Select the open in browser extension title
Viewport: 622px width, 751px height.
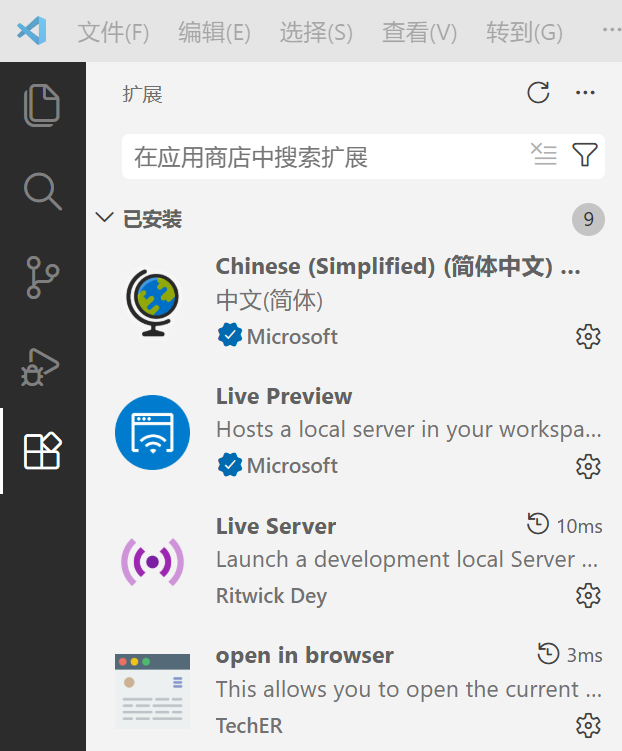305,656
